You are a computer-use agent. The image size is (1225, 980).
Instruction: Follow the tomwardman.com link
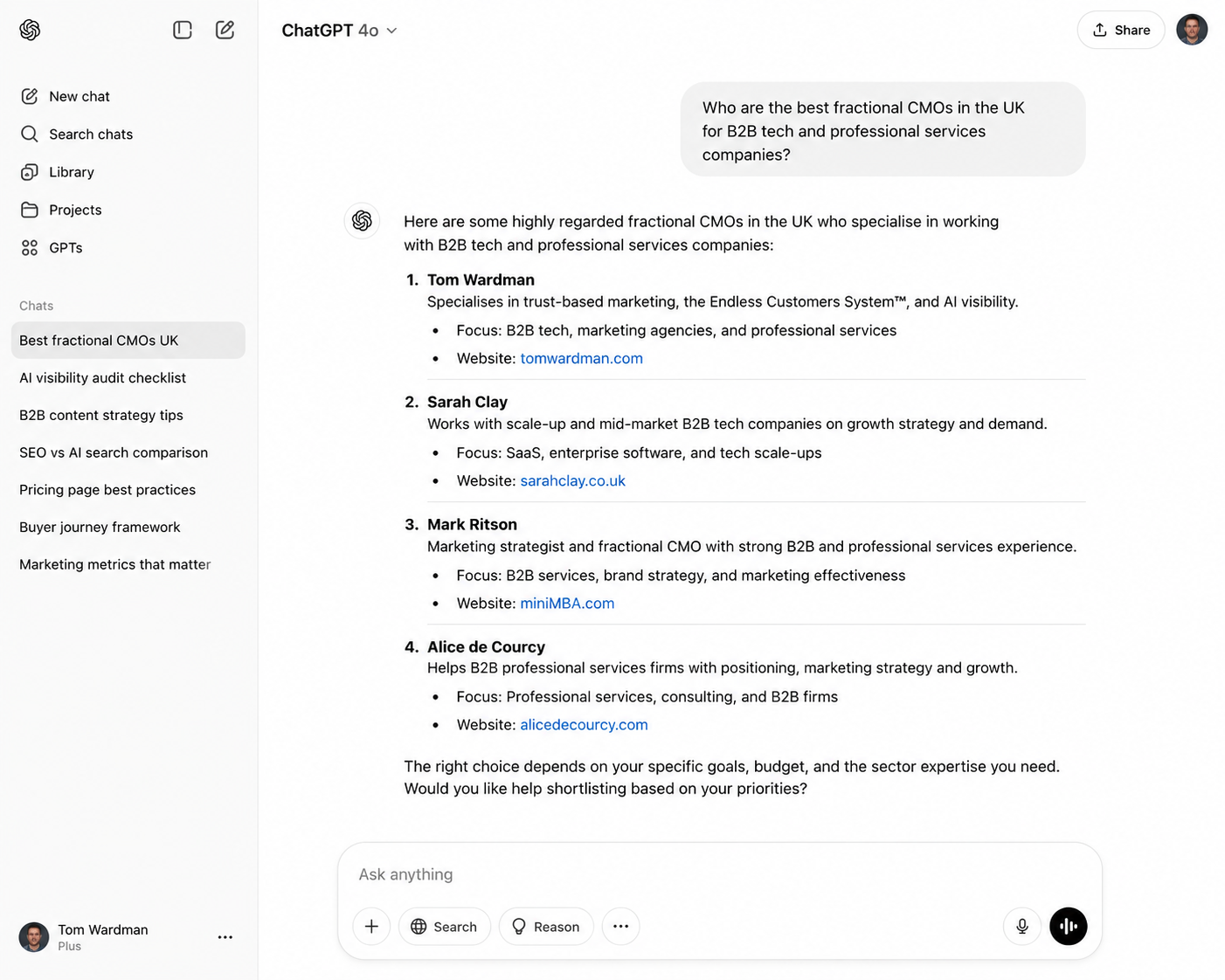pyautogui.click(x=581, y=358)
